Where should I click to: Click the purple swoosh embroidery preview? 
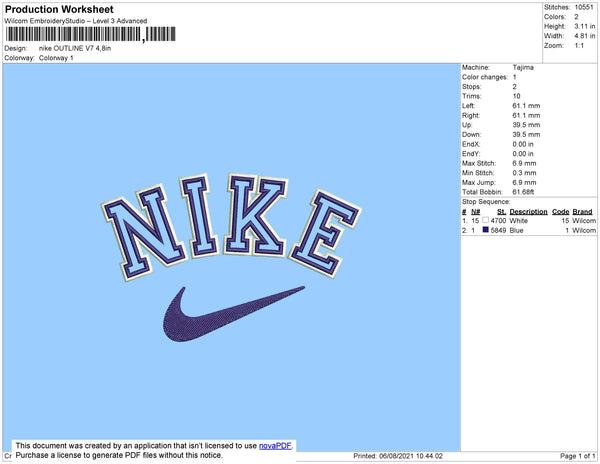pos(234,314)
